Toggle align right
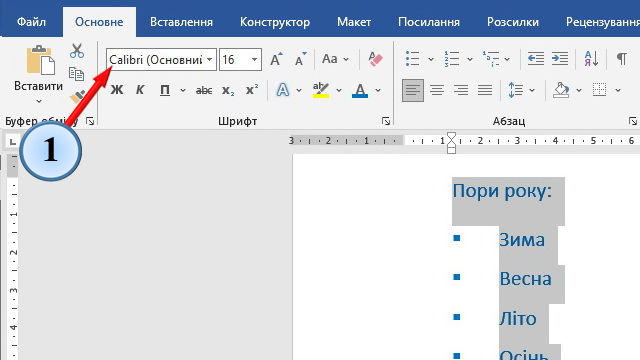The height and width of the screenshot is (360, 640). click(461, 90)
